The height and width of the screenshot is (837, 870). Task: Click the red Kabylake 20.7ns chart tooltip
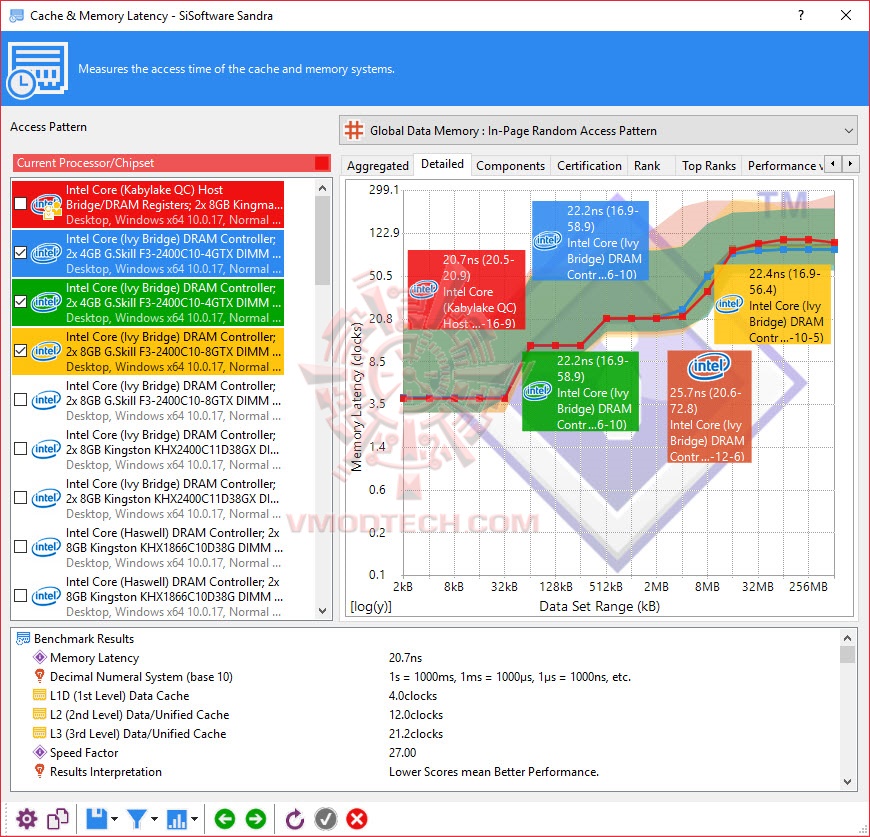(466, 290)
